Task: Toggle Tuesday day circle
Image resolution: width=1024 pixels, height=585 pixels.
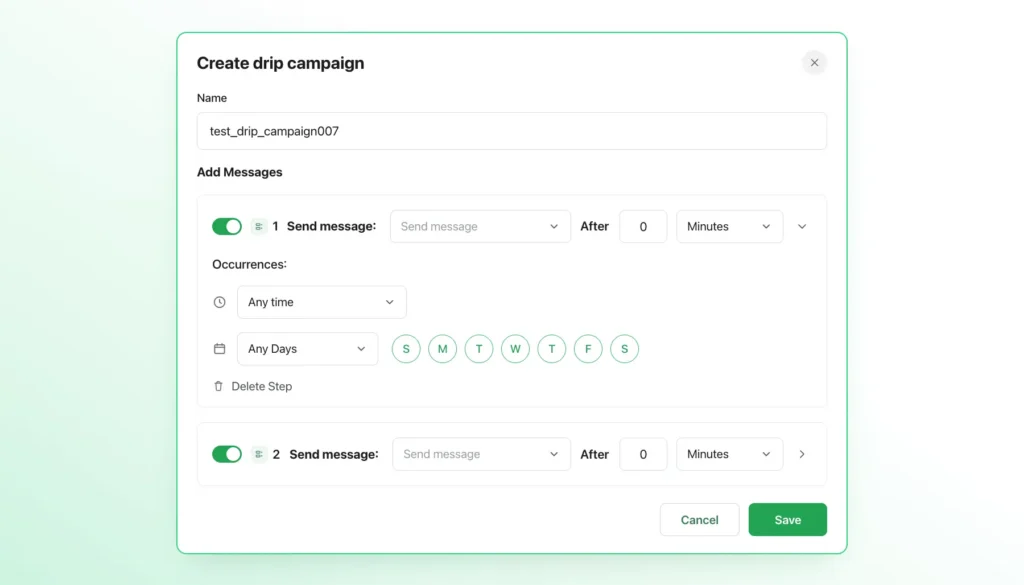Action: (x=479, y=349)
